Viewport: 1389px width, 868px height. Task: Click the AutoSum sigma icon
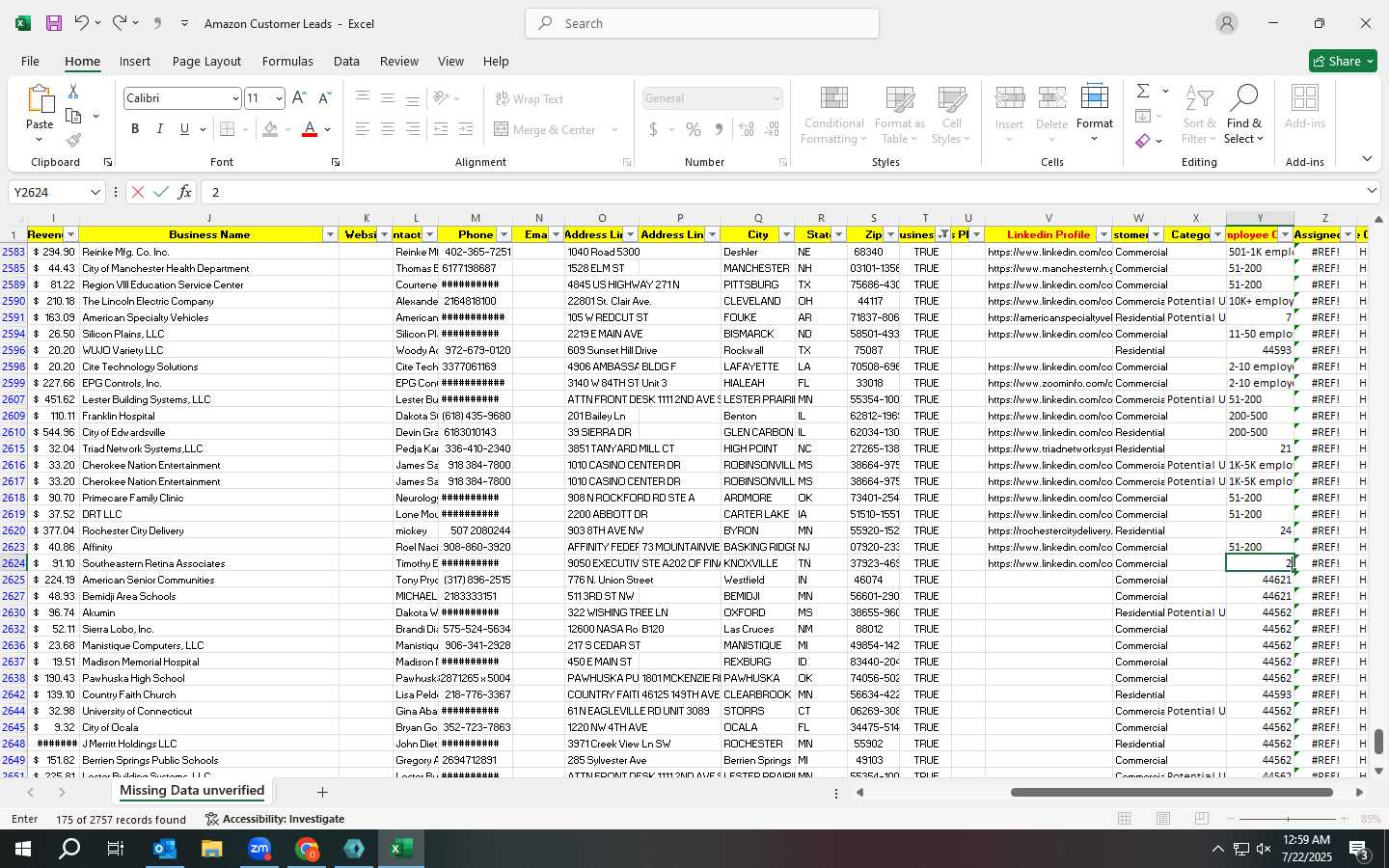click(x=1143, y=91)
